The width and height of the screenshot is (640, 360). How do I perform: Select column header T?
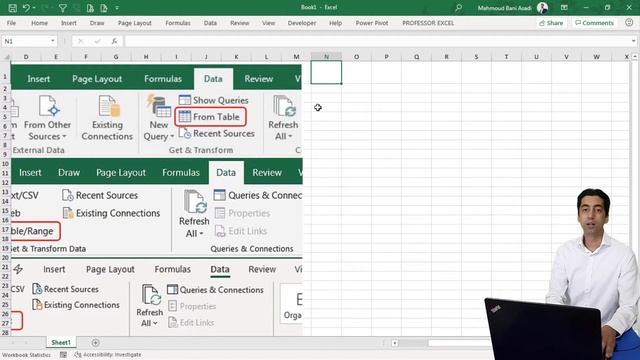point(507,57)
